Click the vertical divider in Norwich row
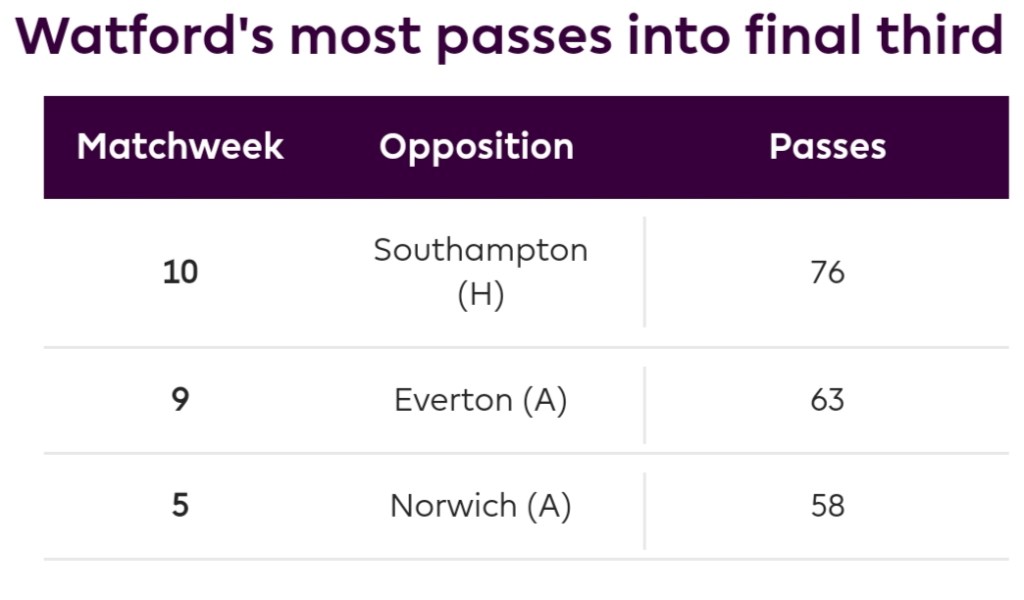 (644, 510)
